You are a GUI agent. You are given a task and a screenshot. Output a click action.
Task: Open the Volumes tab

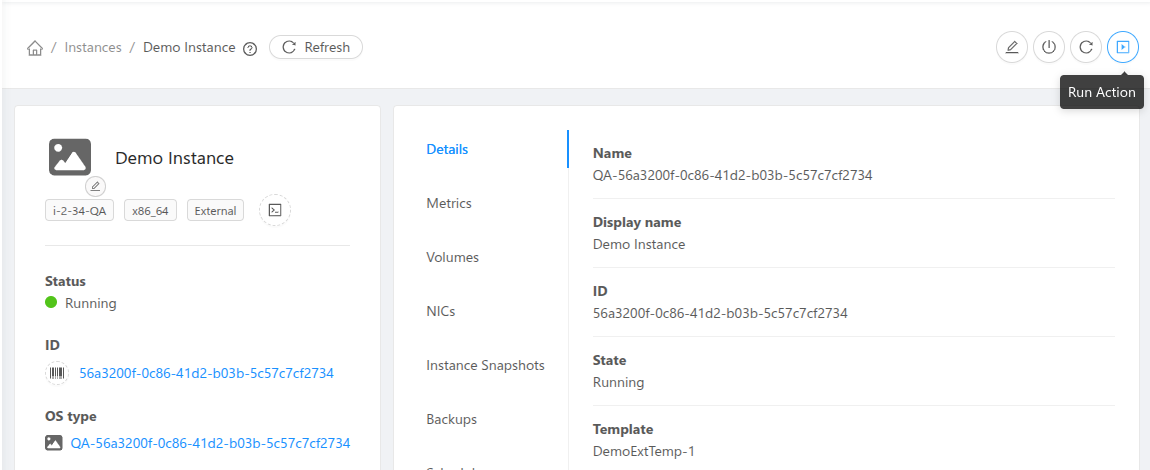point(452,257)
